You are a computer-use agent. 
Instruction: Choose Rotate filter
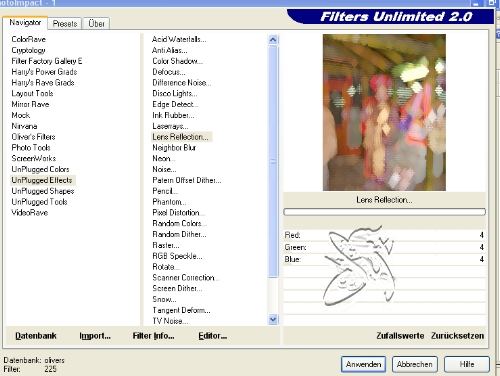tap(166, 267)
